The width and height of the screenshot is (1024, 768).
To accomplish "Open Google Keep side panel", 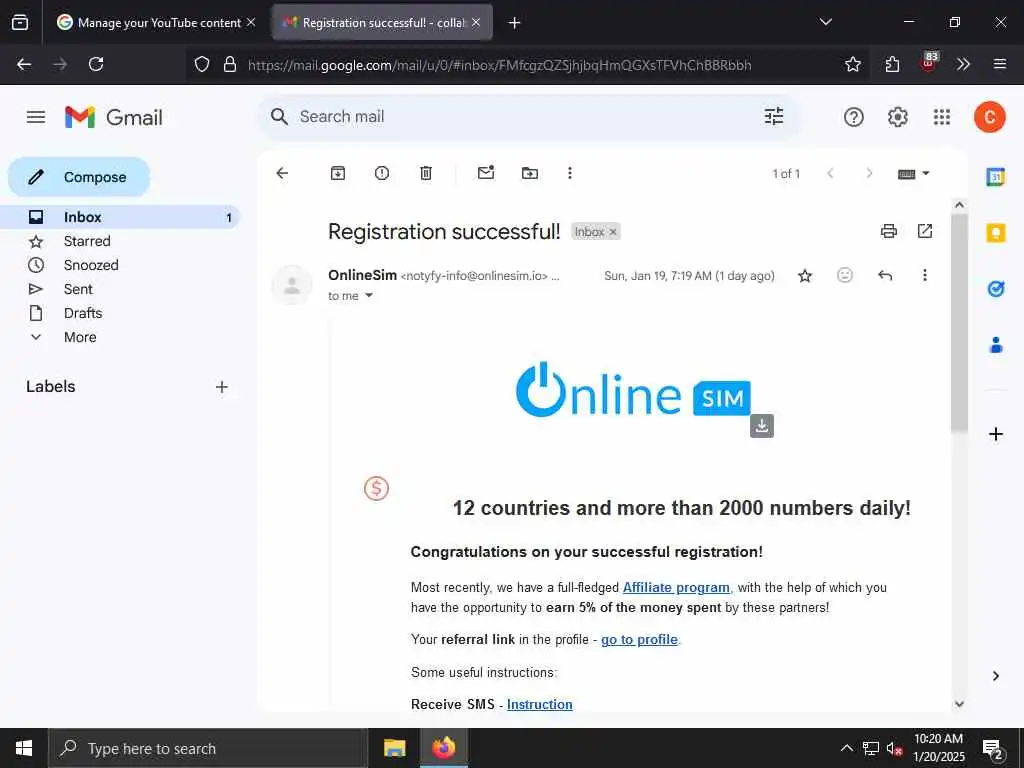I will point(995,233).
